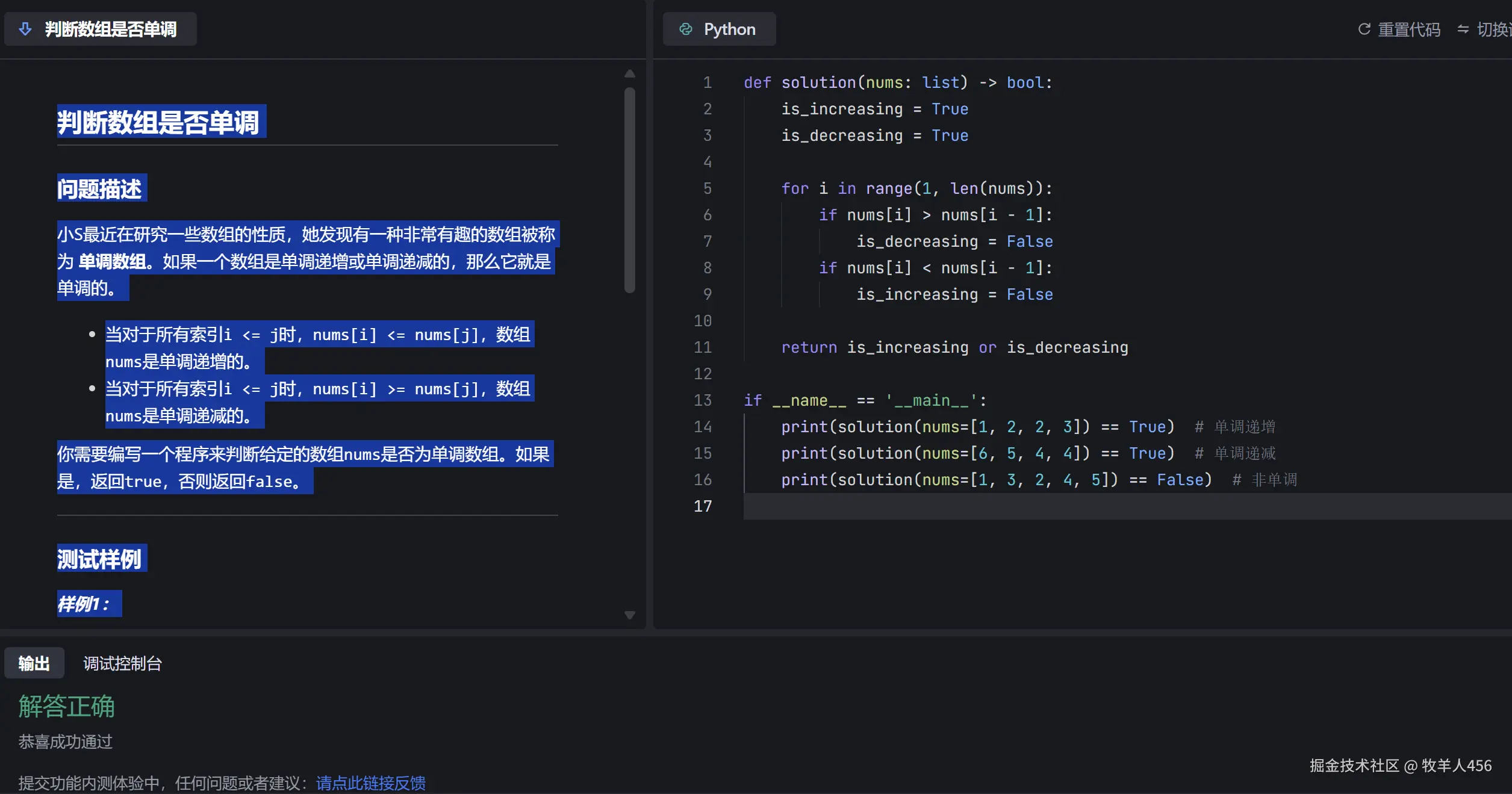This screenshot has width=1512, height=794.
Task: Click the download arrow icon beside problem title
Action: 25,29
